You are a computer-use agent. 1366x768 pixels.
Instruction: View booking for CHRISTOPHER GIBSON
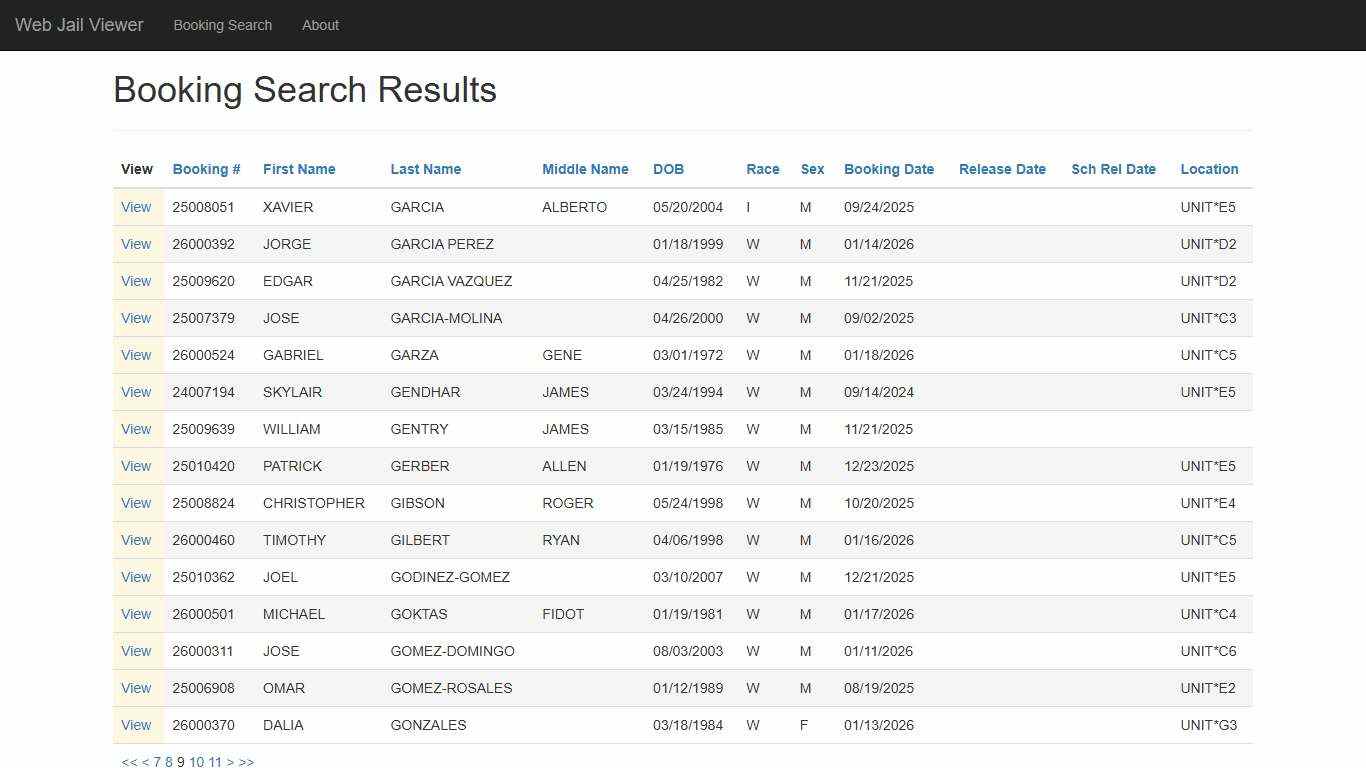click(136, 503)
